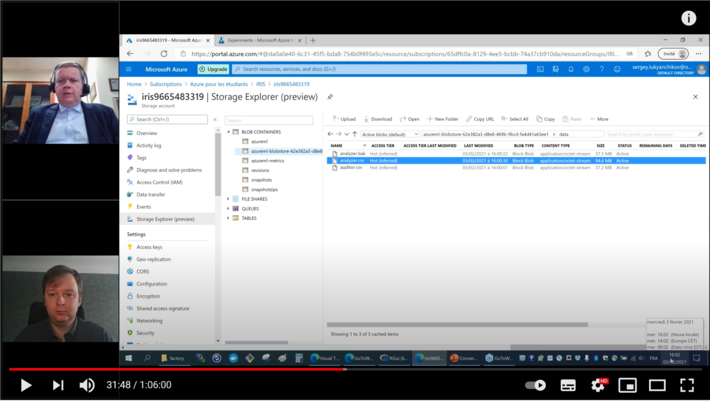710x401 pixels.
Task: Open YouTube player settings gear
Action: pos(598,385)
